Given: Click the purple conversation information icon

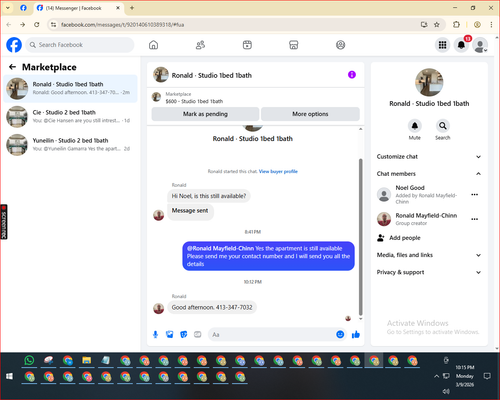Looking at the screenshot, I should click(352, 75).
